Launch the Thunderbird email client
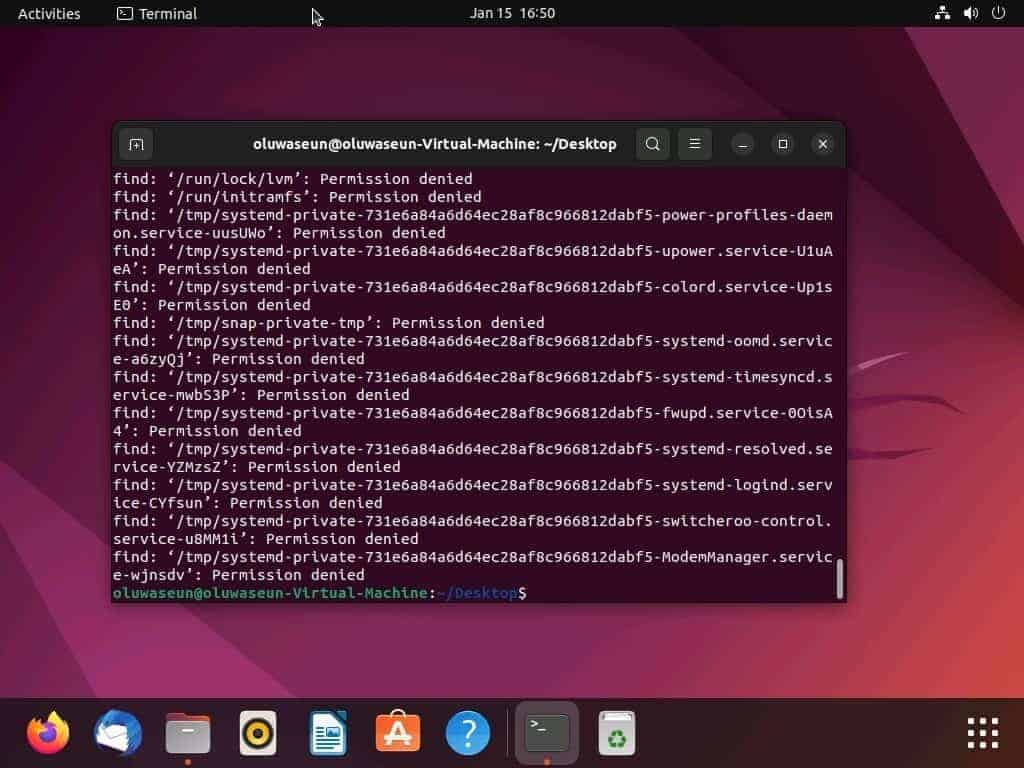This screenshot has height=768, width=1024. click(117, 732)
